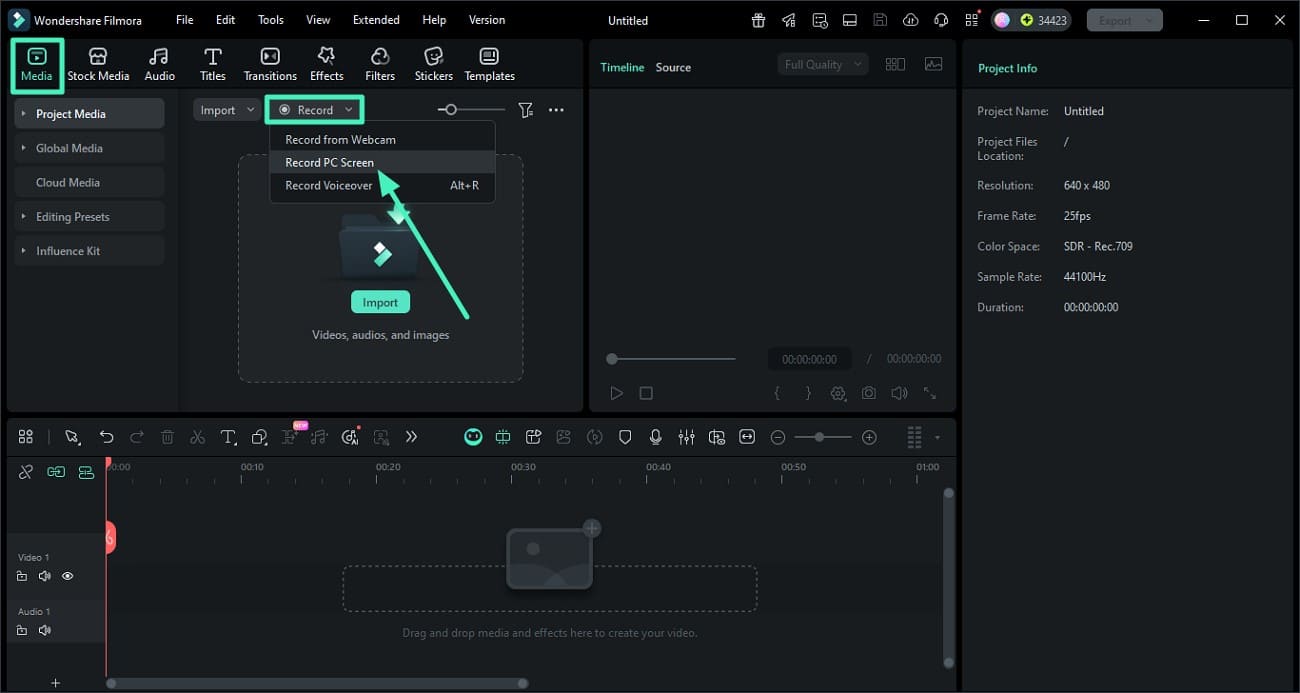1300x693 pixels.
Task: Toggle the green icon beside the smiley face
Action: [503, 437]
